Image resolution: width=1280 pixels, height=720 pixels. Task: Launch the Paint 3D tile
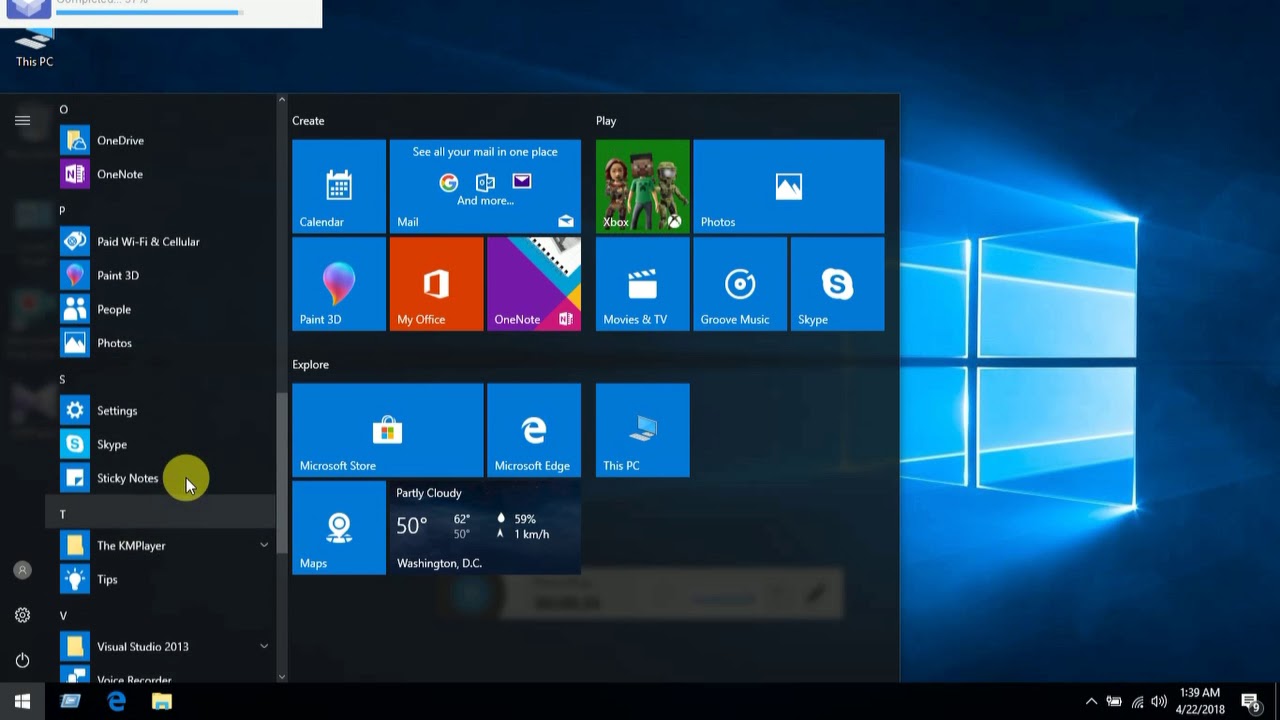coord(339,284)
